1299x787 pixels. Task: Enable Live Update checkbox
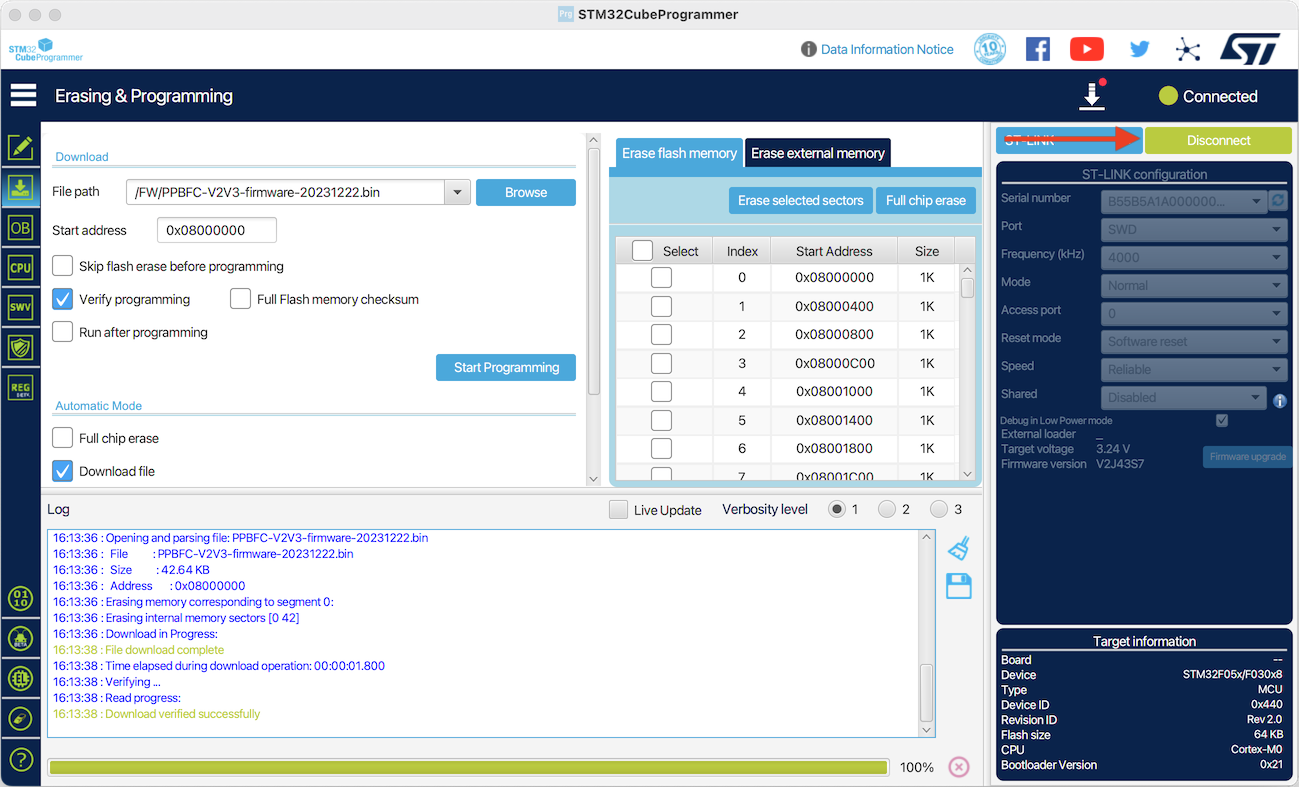coord(619,509)
